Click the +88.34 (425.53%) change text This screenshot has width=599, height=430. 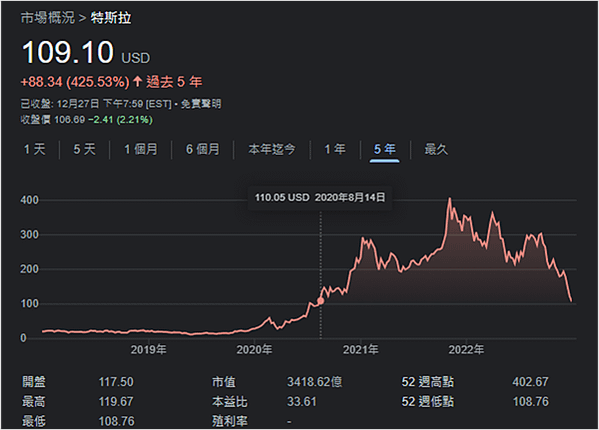point(75,82)
